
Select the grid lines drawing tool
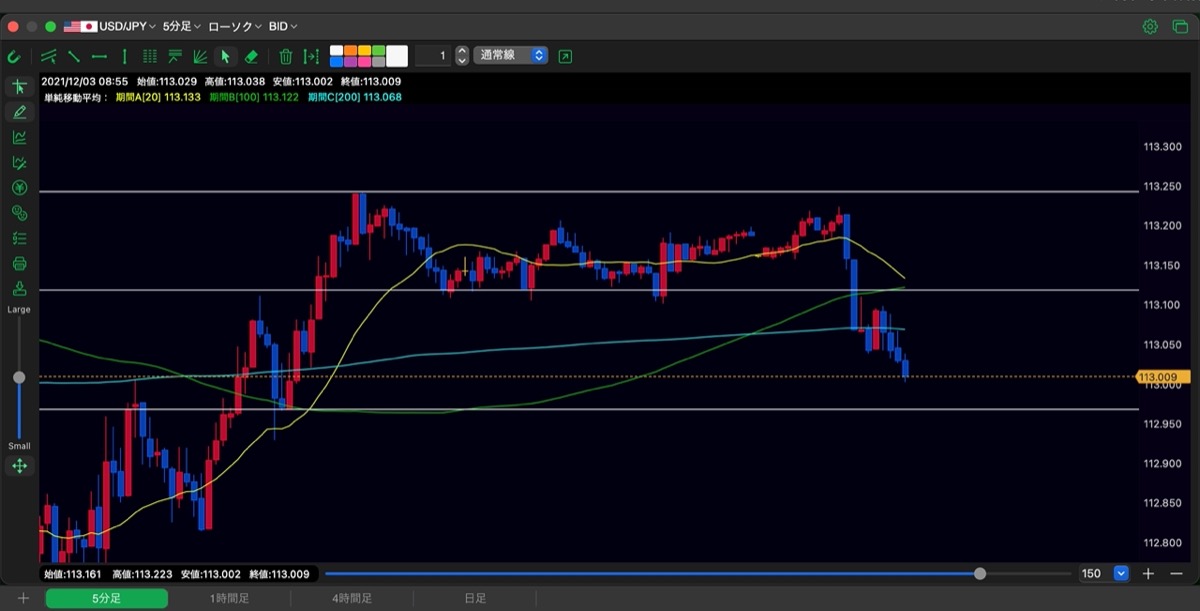point(150,56)
